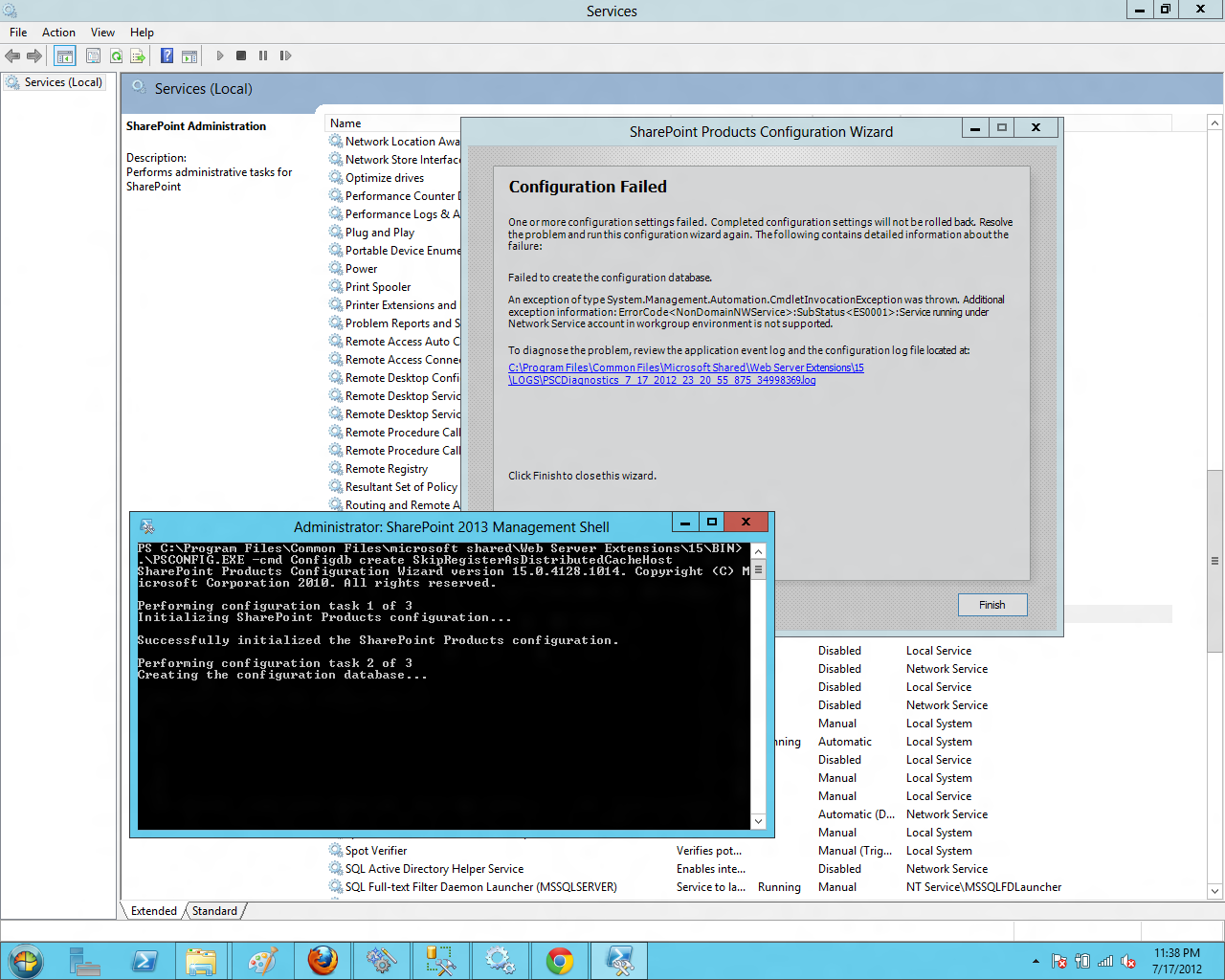Open Properties from the Services toolbar

point(93,56)
